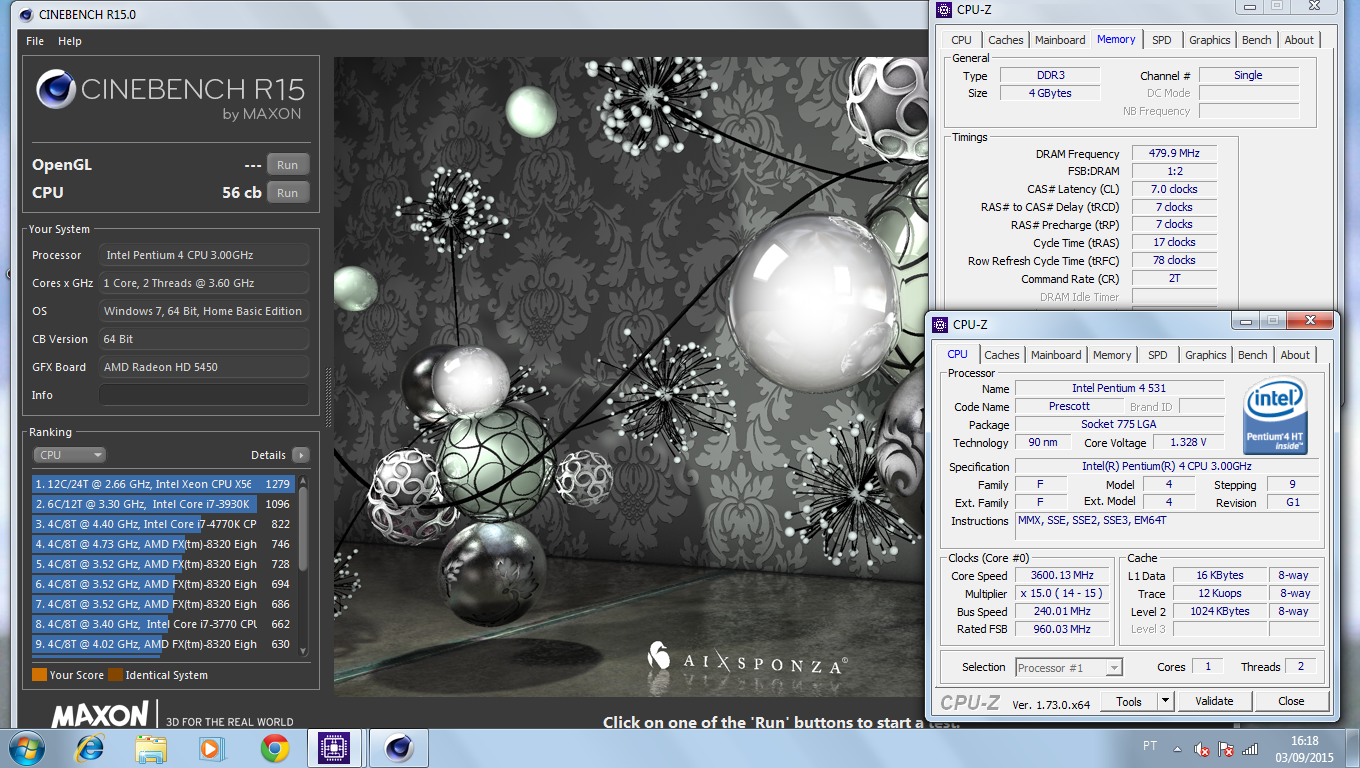Screen dimensions: 1360x768
Task: Open Bench tab in back CPU-Z window
Action: click(x=1257, y=40)
